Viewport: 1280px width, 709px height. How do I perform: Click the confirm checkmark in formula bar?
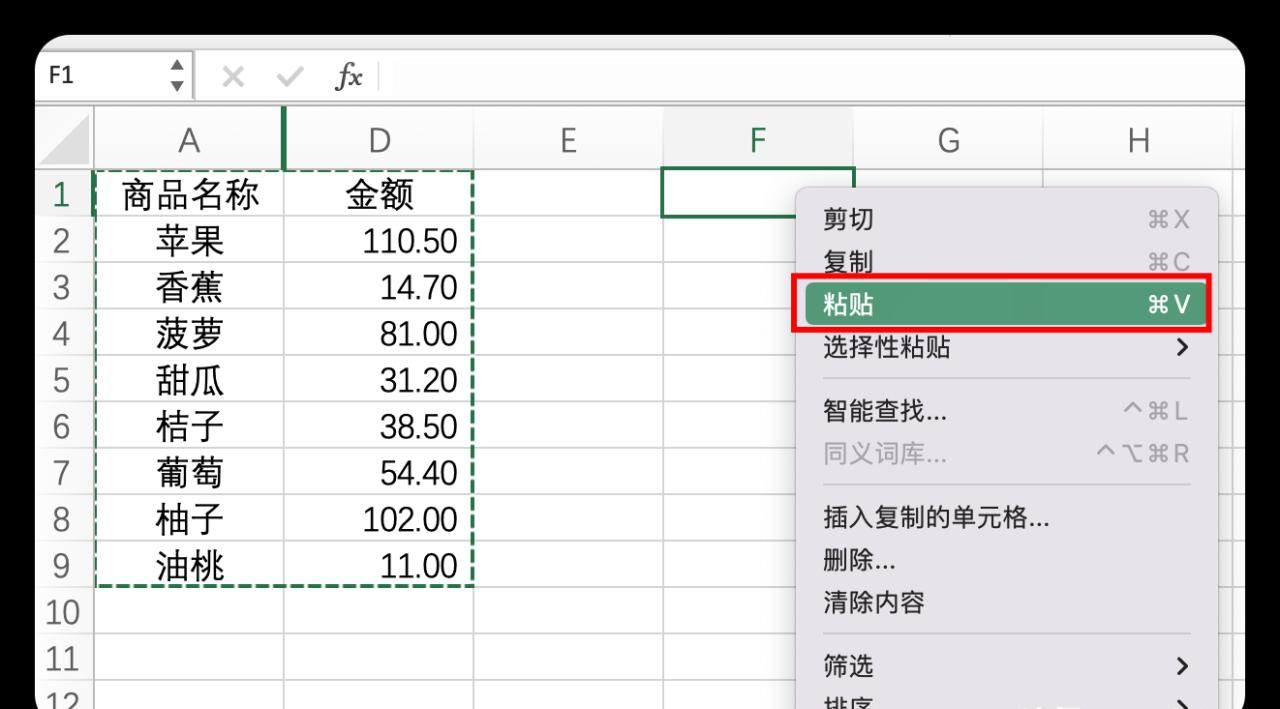[x=289, y=76]
